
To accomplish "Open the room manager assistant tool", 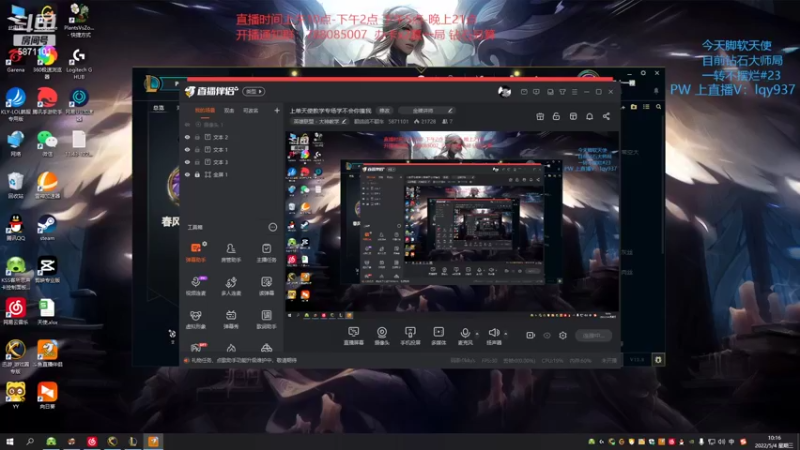I will tap(231, 252).
